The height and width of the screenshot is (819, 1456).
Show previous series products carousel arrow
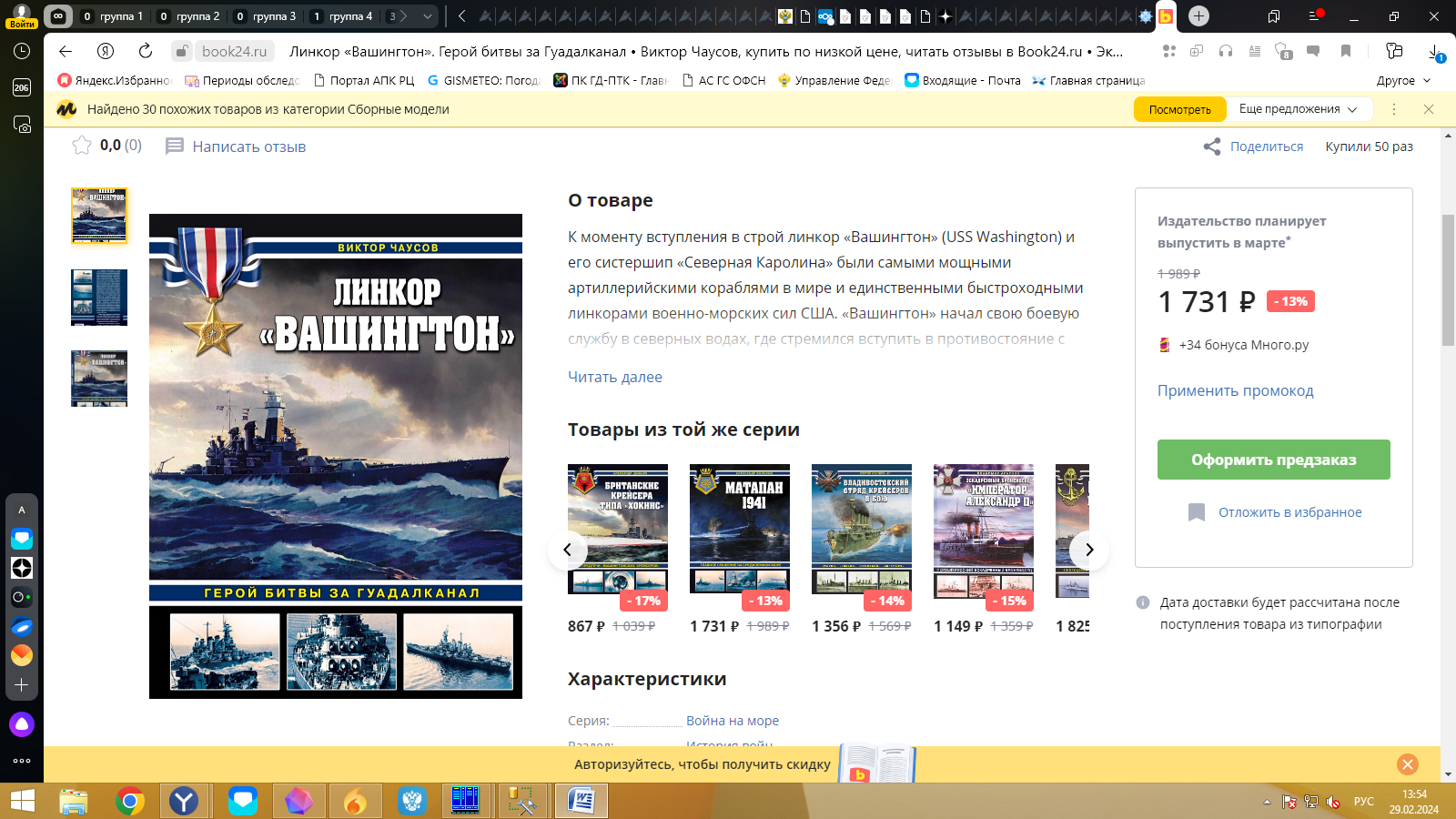tap(567, 550)
